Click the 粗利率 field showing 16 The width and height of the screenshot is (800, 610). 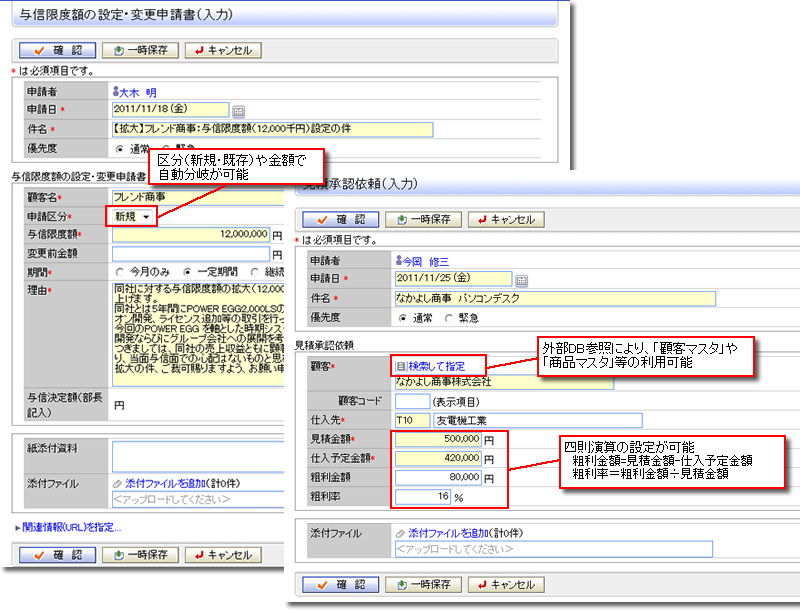423,497
